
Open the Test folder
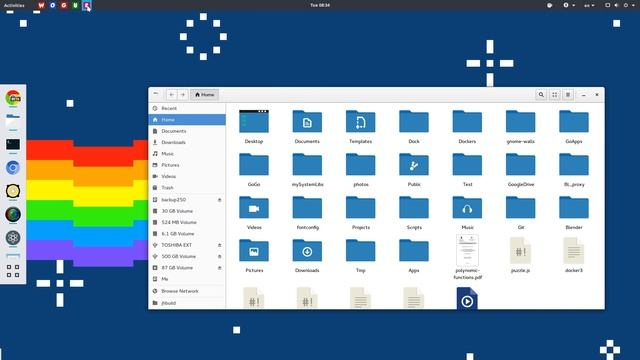coord(467,169)
